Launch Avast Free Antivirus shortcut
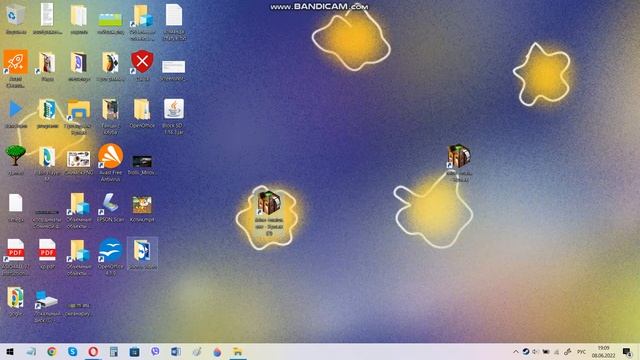 click(110, 156)
